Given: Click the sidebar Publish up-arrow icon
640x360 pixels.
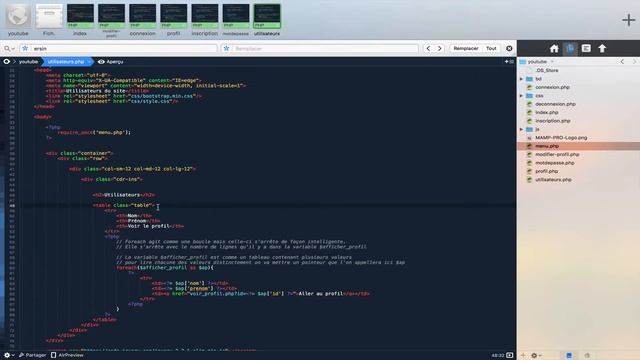Looking at the screenshot, I should [602, 49].
